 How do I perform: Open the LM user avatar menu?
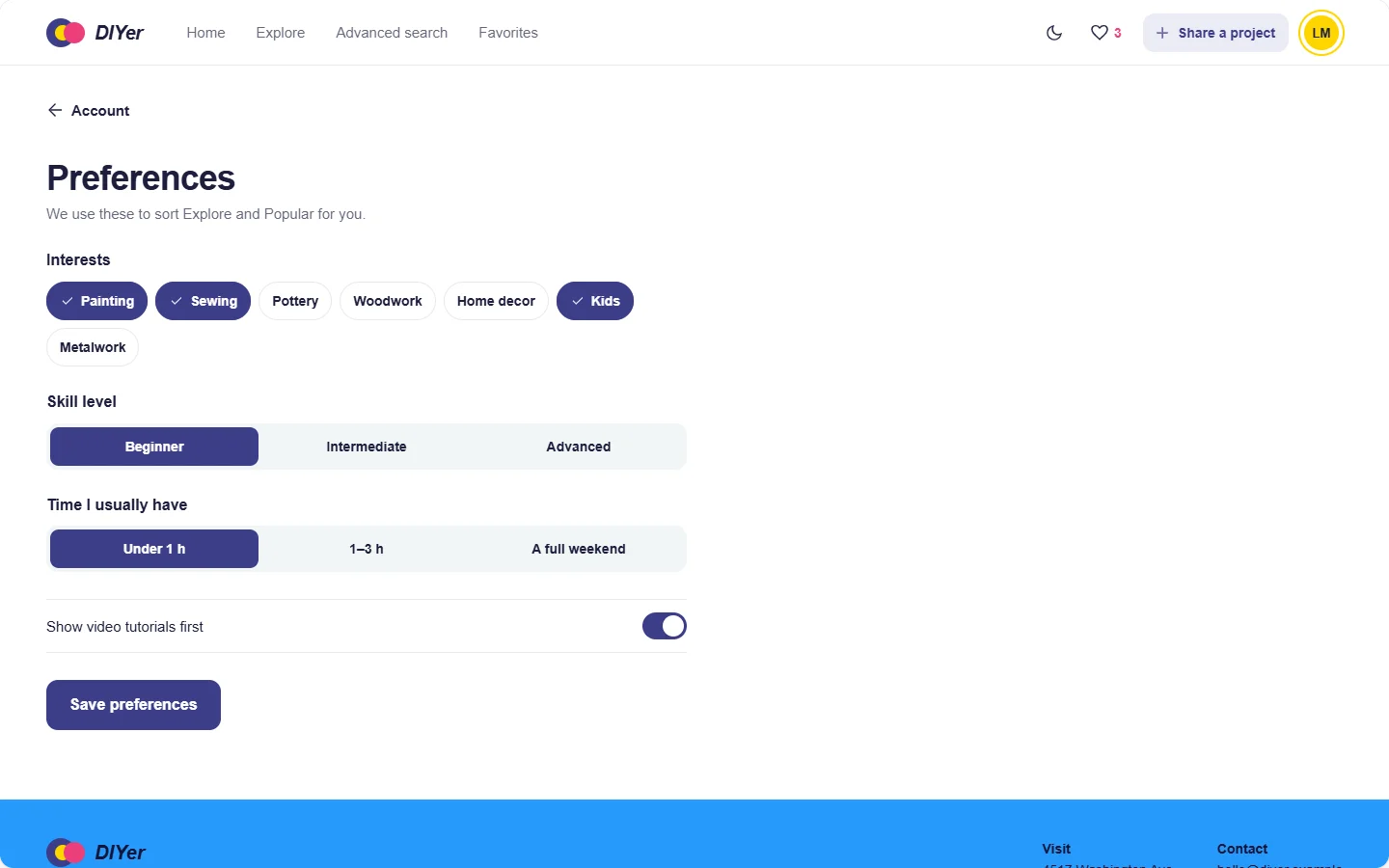[x=1321, y=33]
